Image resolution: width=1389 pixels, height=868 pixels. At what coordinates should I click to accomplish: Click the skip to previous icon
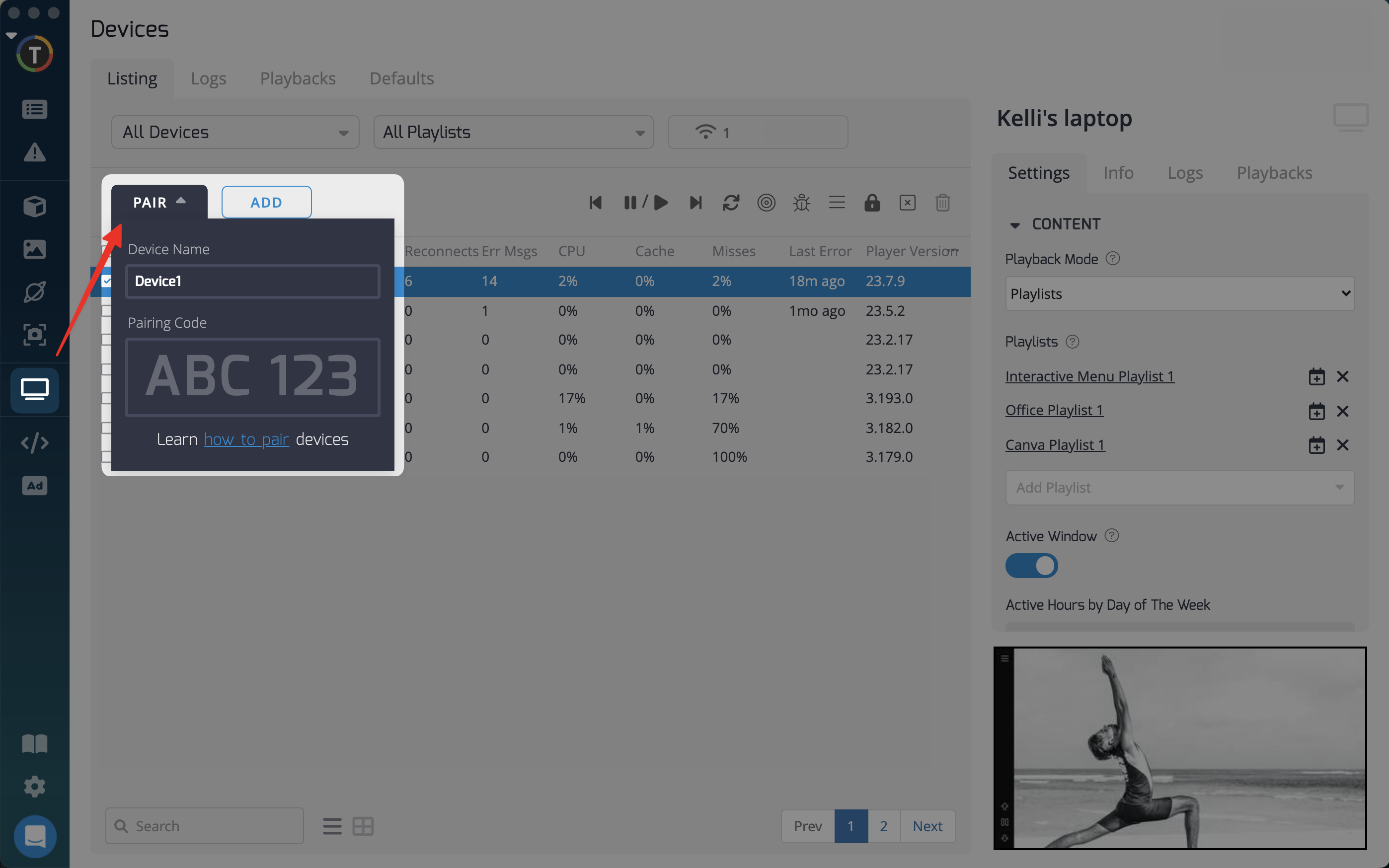pos(596,203)
